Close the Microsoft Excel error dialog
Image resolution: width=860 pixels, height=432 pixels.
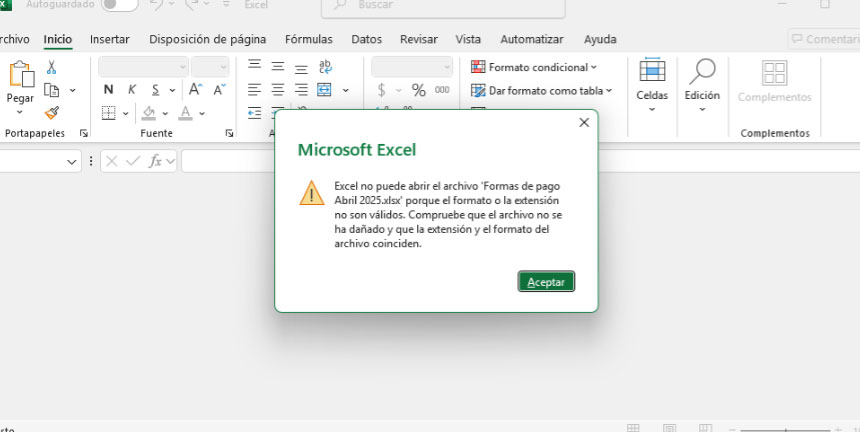click(x=584, y=122)
